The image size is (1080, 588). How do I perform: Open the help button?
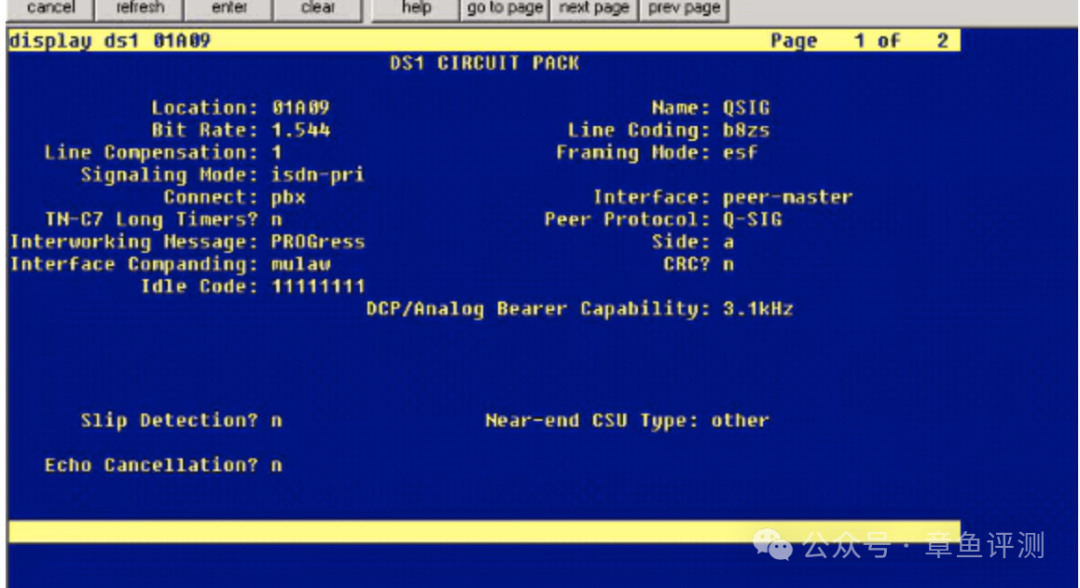(416, 9)
